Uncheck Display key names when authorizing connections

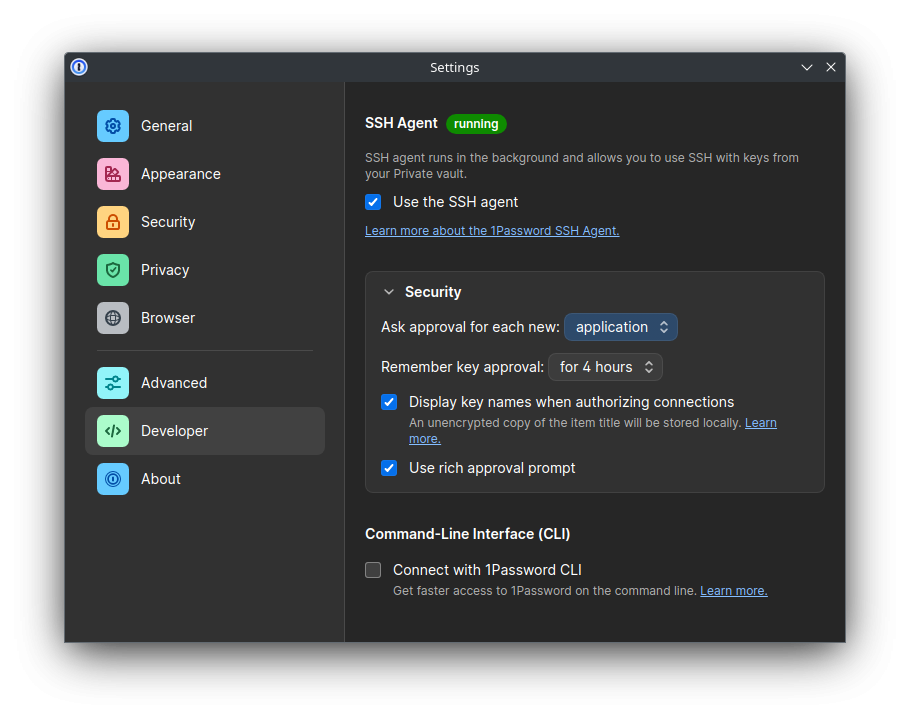[389, 402]
